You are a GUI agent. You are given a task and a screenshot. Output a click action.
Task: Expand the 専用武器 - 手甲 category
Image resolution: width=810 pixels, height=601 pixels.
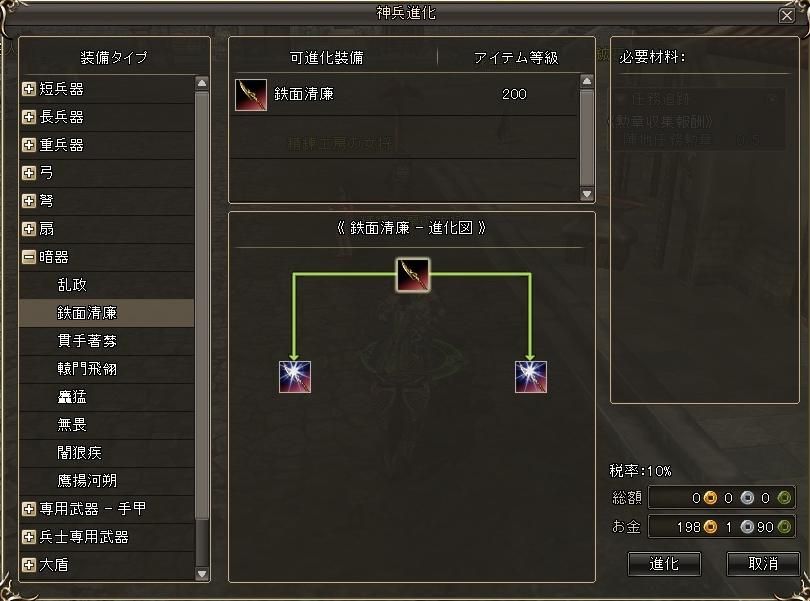(x=29, y=509)
